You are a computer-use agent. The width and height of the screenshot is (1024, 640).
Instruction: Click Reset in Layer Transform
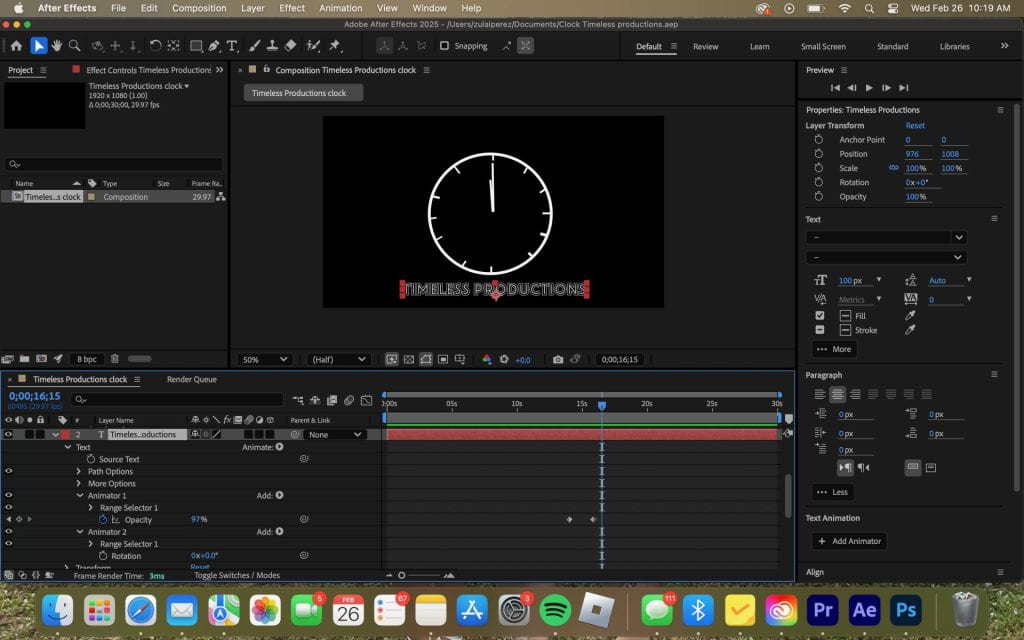(915, 126)
